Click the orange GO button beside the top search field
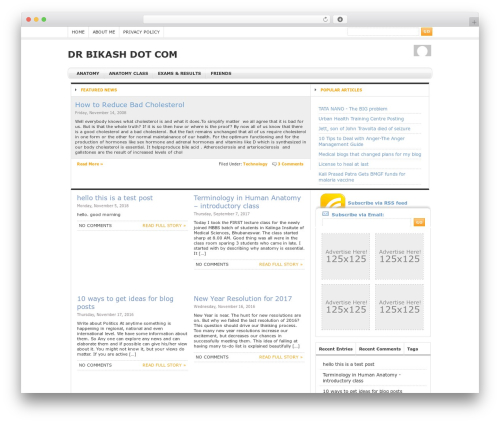Viewport: 500px width, 423px height. coord(426,32)
